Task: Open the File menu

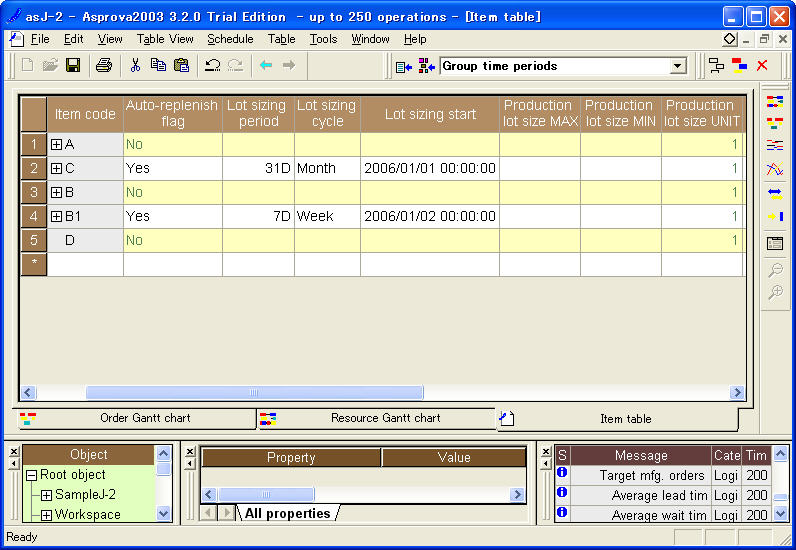Action: [x=40, y=39]
